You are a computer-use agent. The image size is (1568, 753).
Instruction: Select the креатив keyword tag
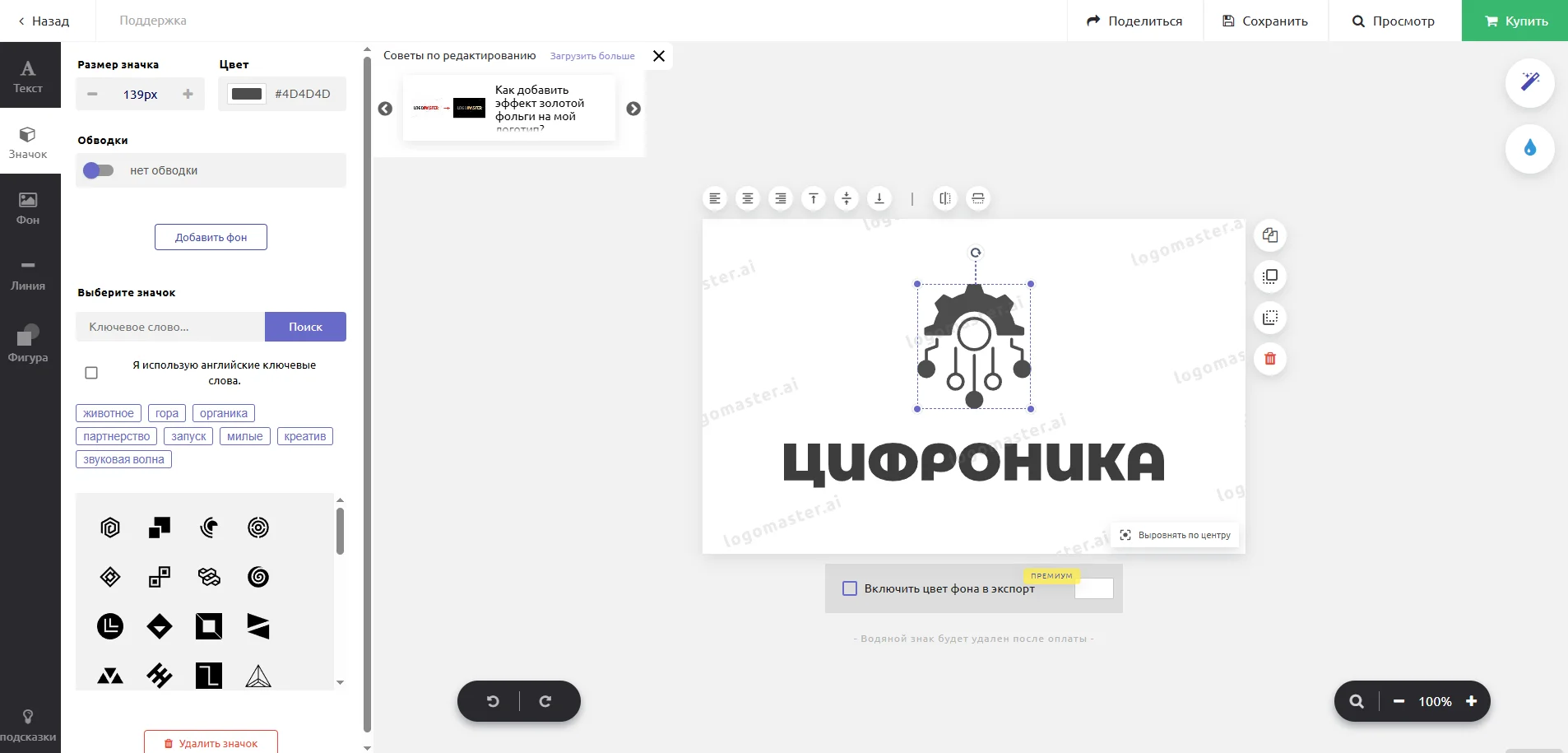(305, 436)
